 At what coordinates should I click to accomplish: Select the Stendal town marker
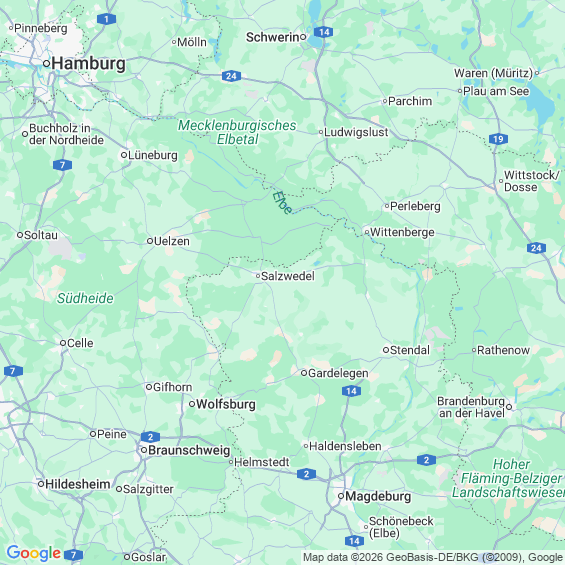[386, 350]
